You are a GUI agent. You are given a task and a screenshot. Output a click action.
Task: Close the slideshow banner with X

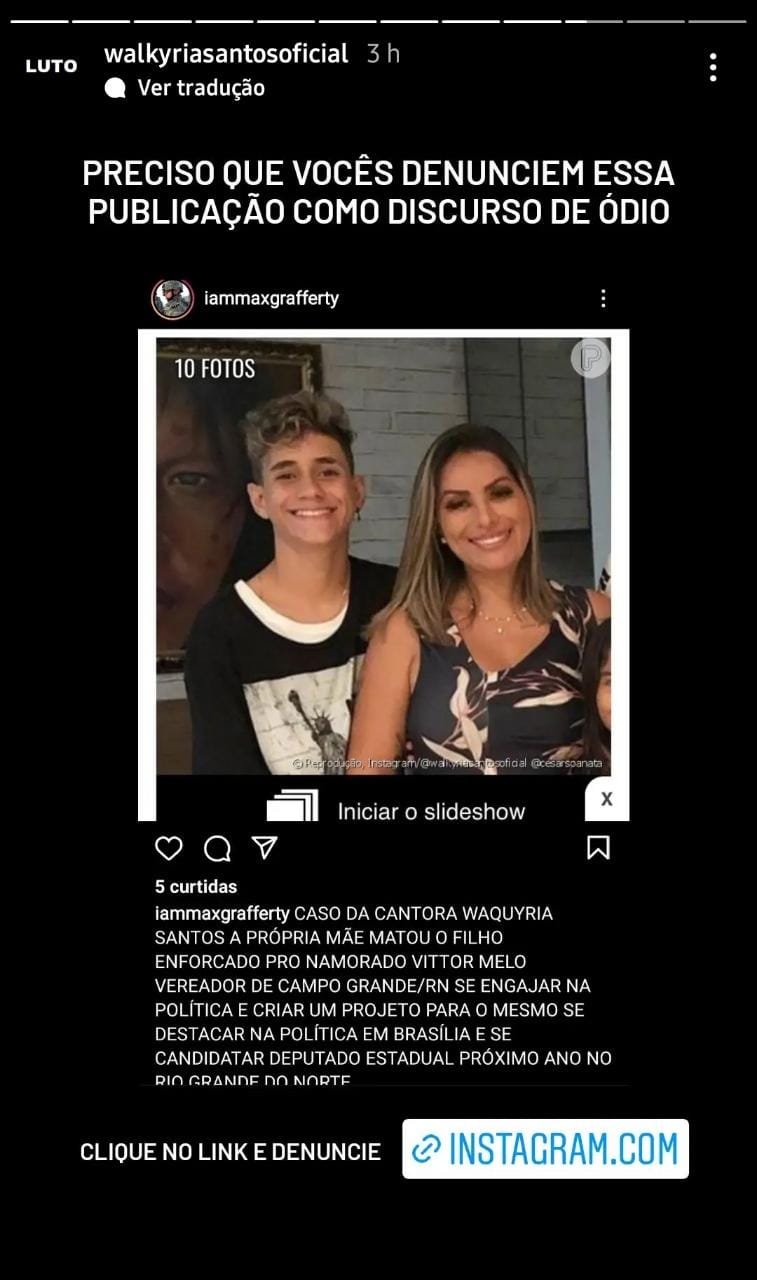click(606, 799)
